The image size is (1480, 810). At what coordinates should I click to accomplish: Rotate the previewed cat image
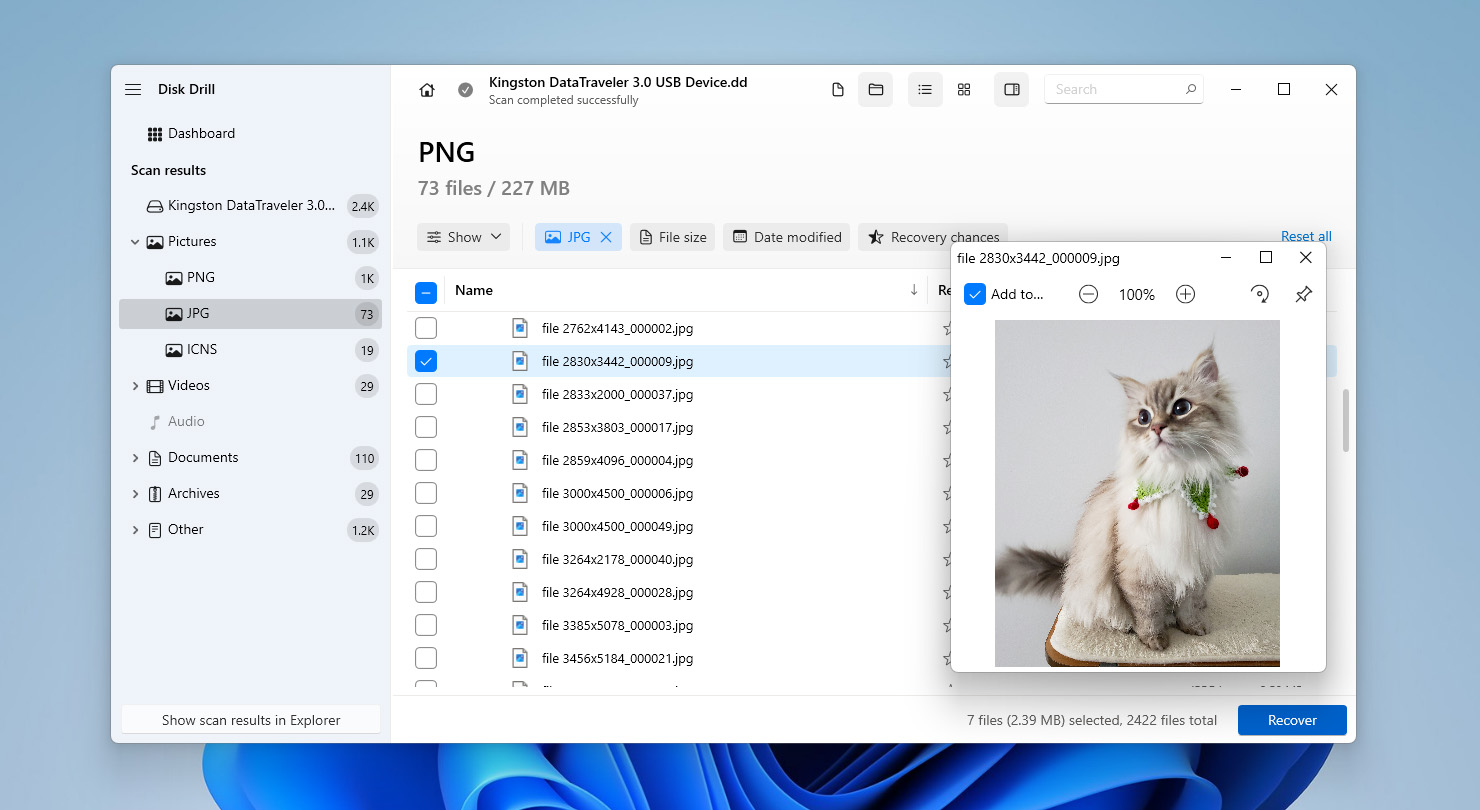point(1259,294)
